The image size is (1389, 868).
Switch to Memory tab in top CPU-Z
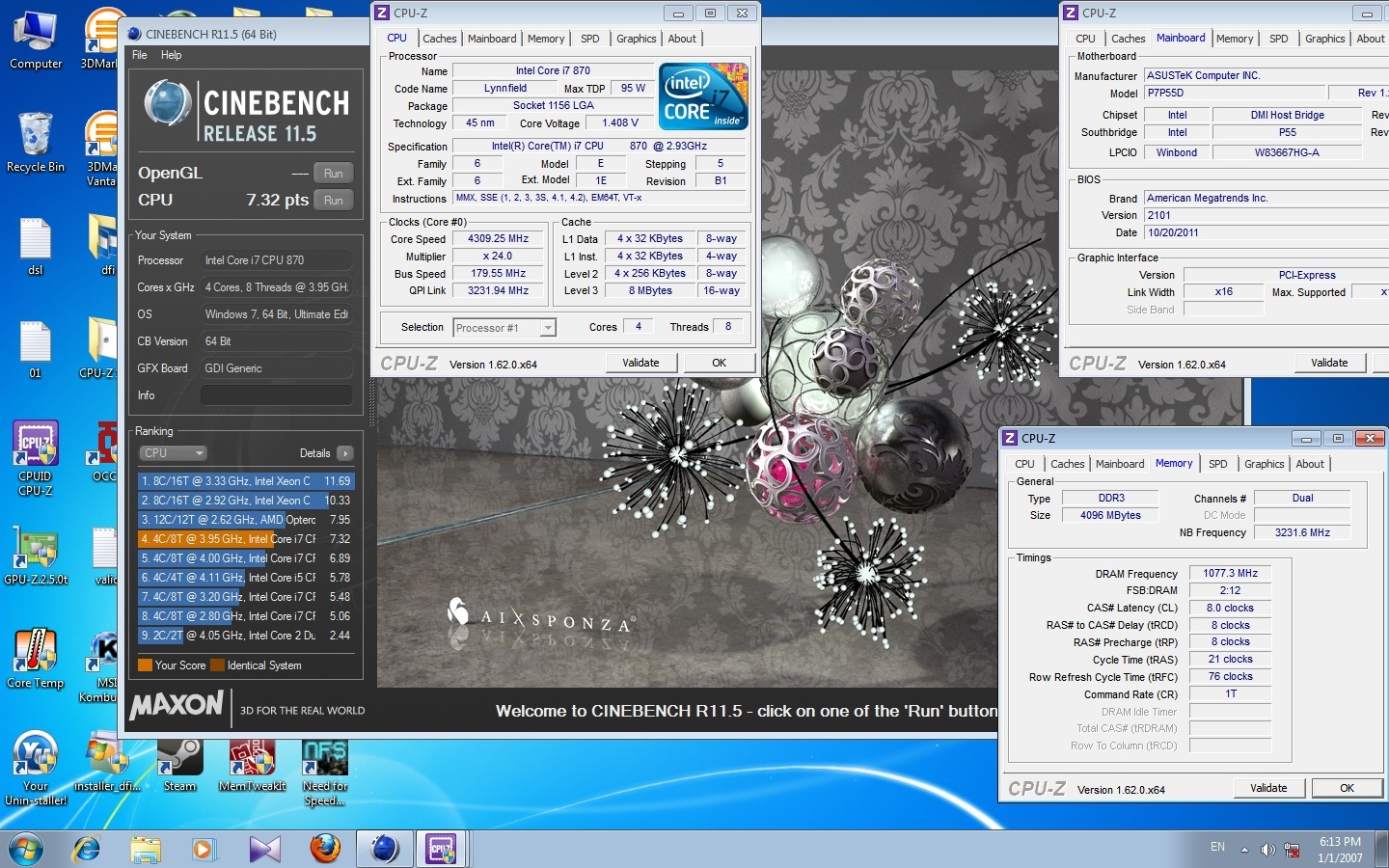coord(546,39)
